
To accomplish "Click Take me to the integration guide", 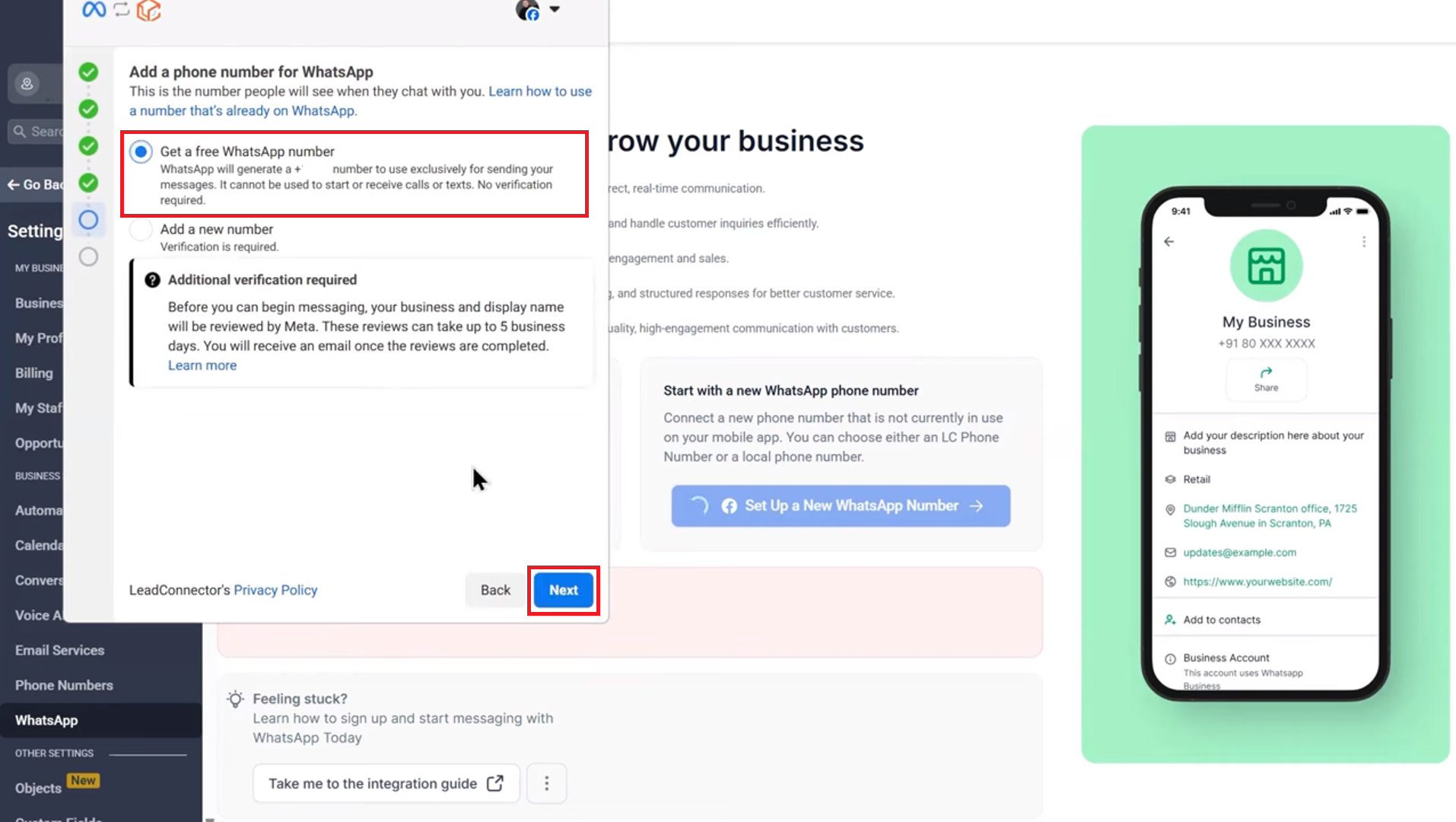I will click(386, 783).
